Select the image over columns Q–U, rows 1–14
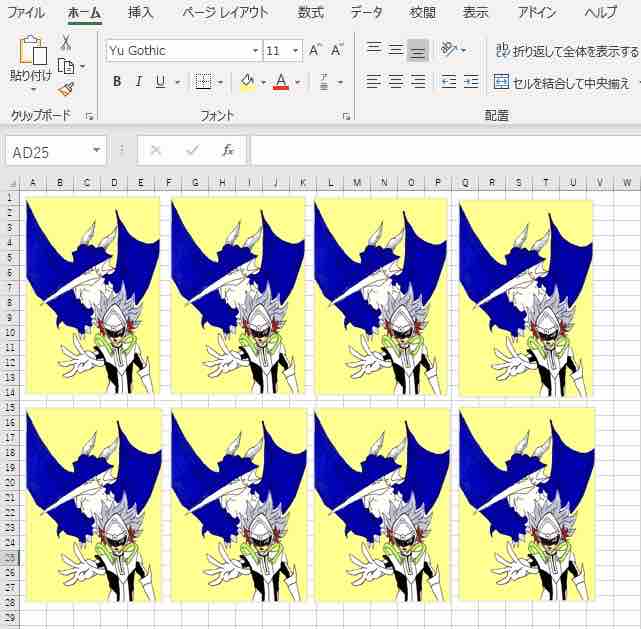Screen dimensions: 641x629 (526, 298)
